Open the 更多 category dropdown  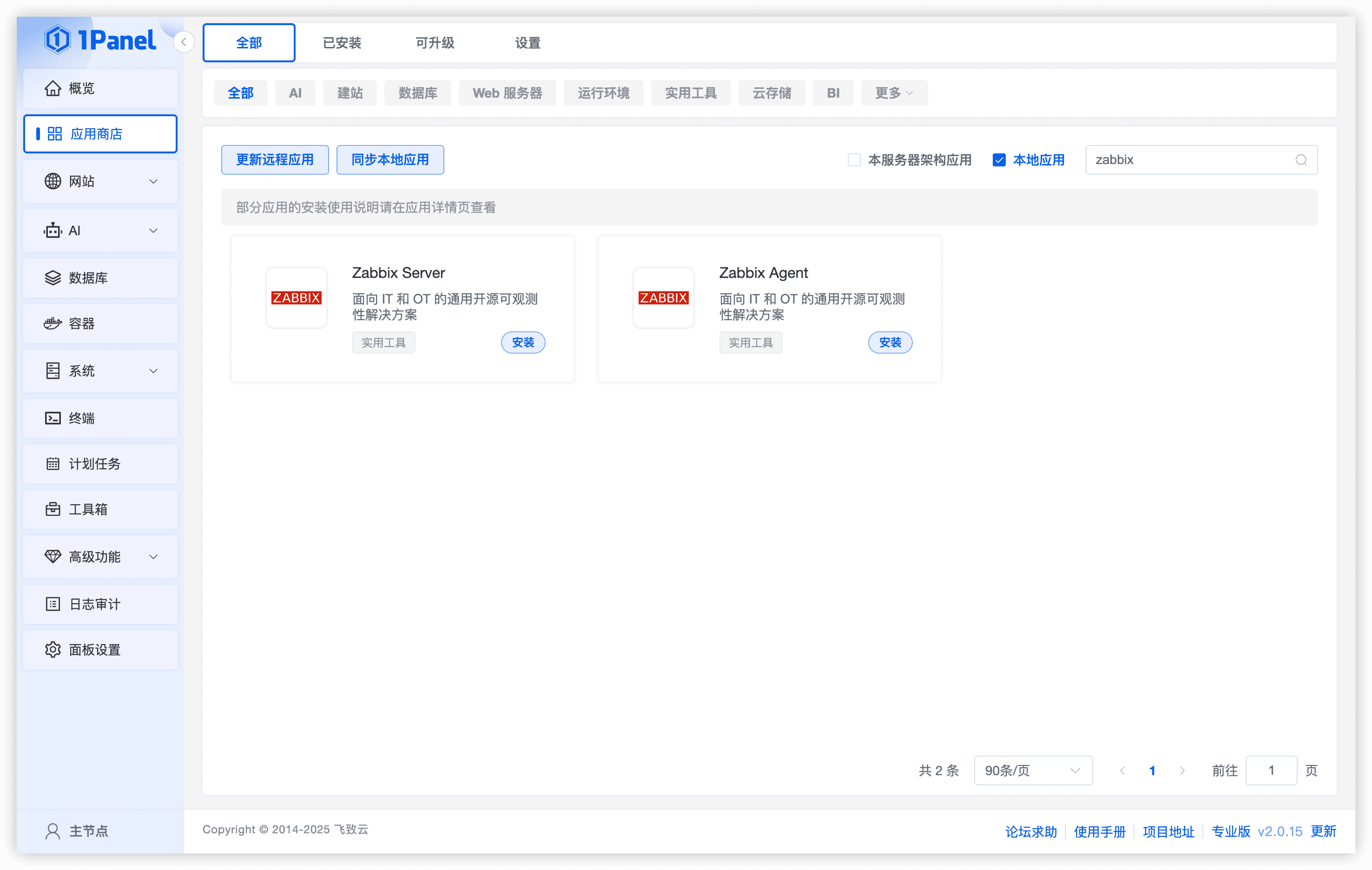893,93
